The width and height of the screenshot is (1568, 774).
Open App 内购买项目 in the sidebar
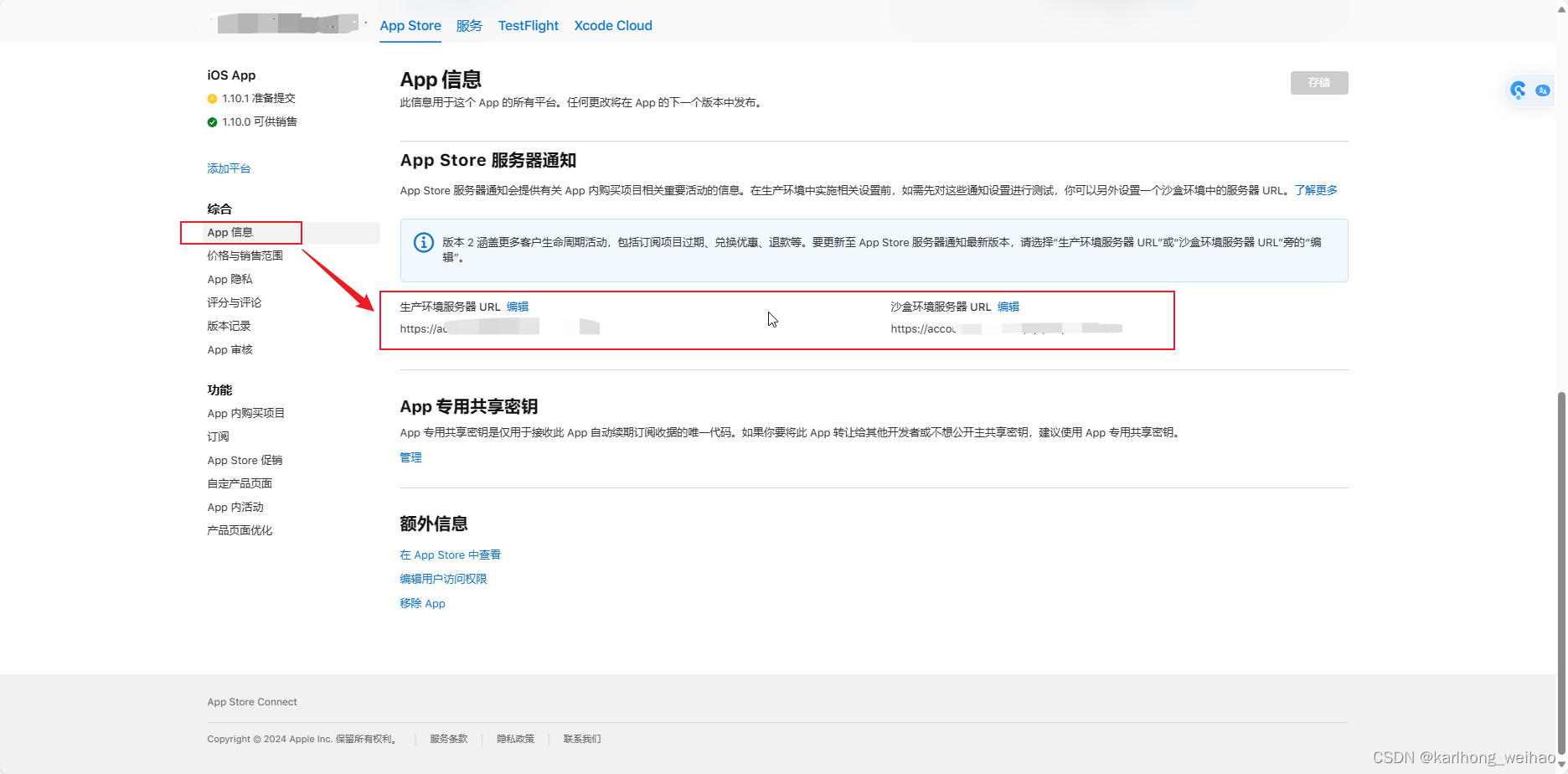click(246, 413)
